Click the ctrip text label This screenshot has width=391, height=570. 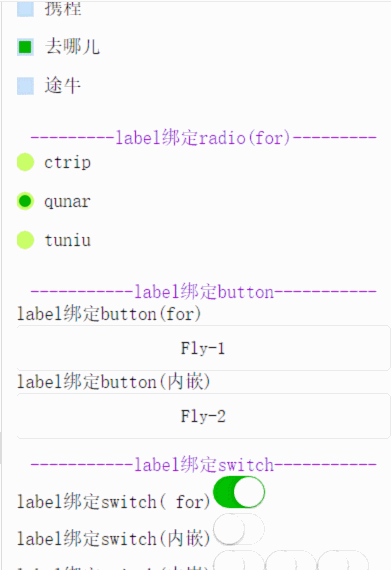68,162
